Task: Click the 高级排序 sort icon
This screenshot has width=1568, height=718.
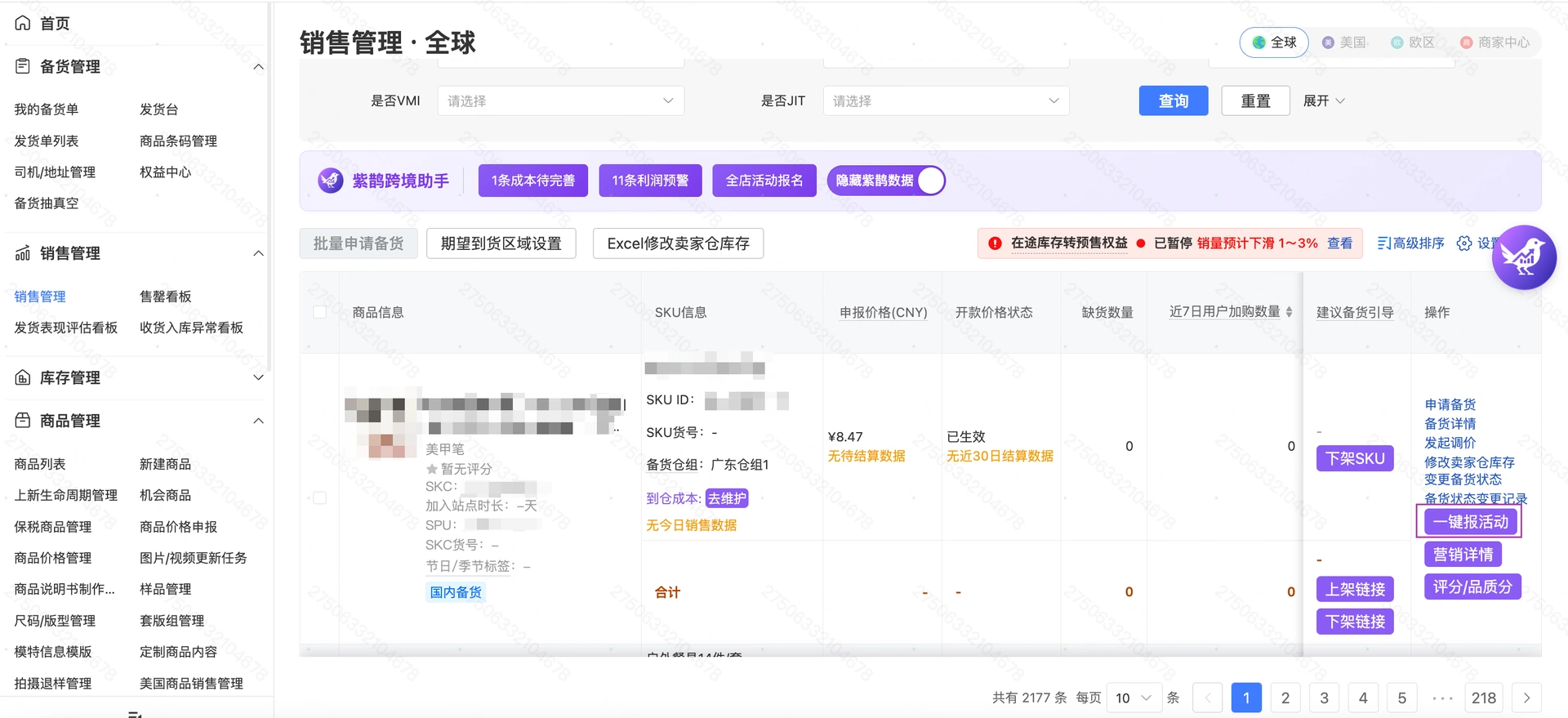Action: click(1383, 243)
